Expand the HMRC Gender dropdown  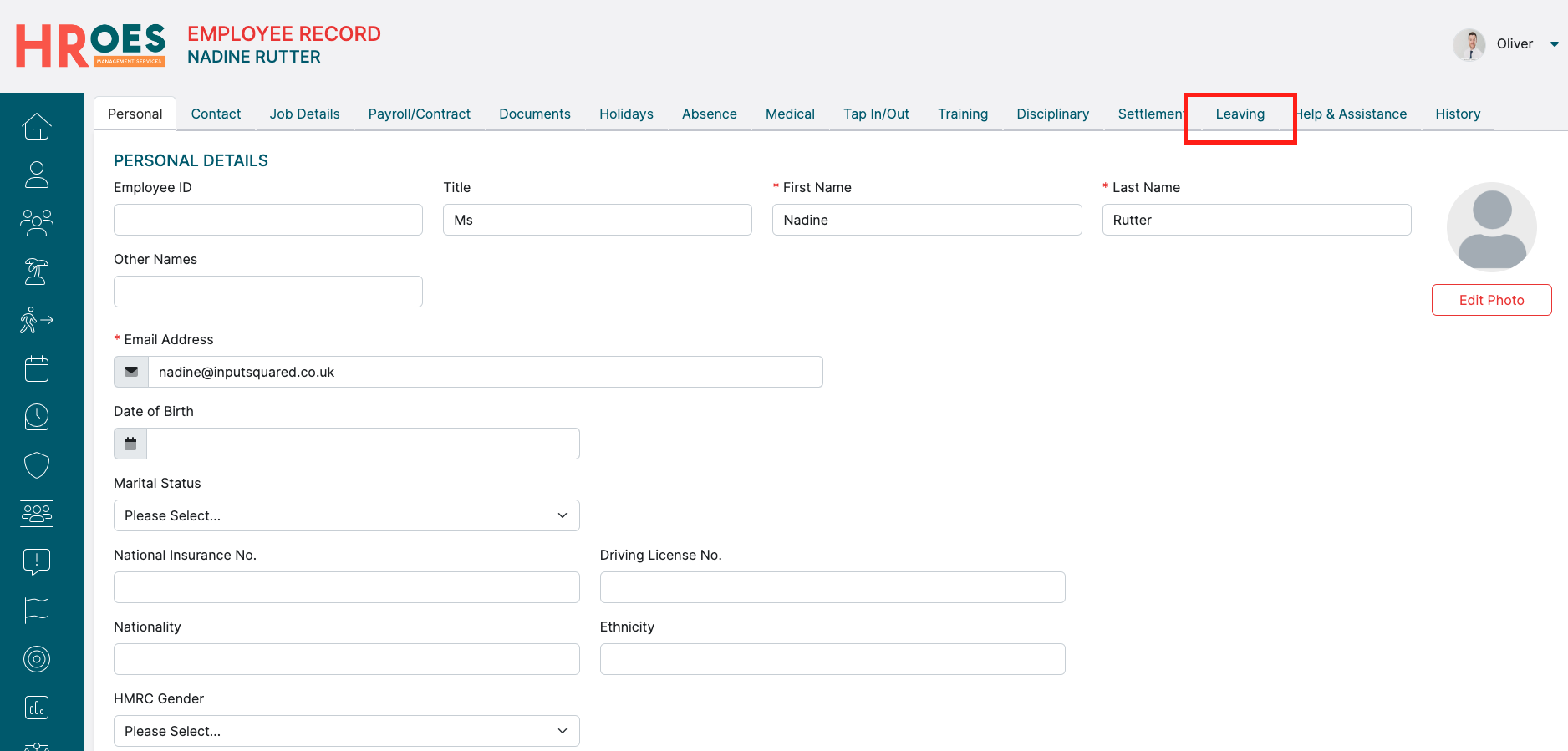coord(346,731)
